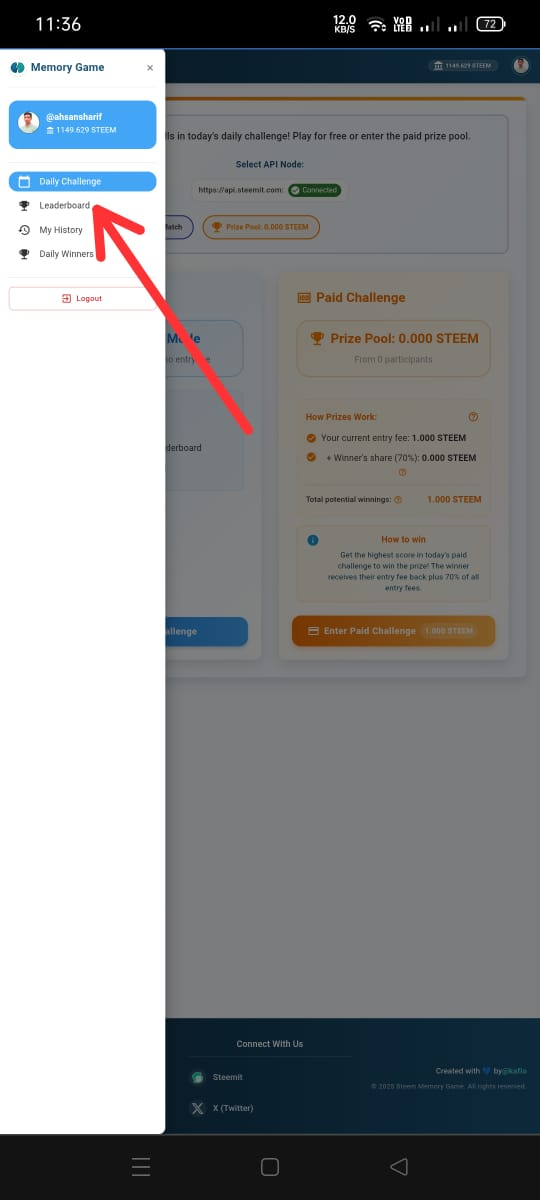Screen dimensions: 540x1200
Task: Tap the Memory Game brain logo icon
Action: (x=17, y=68)
